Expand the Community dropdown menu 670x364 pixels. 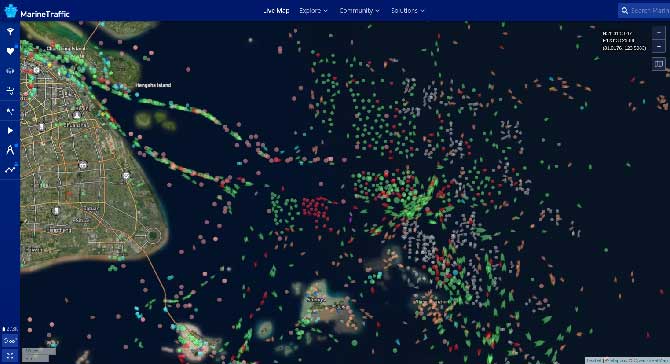coord(359,11)
